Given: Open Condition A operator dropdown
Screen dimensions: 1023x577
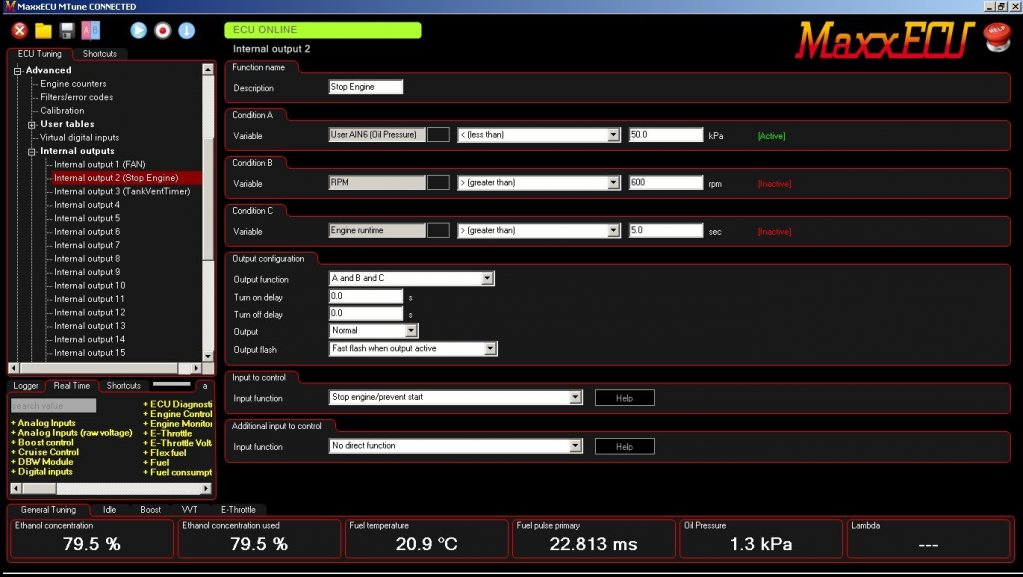Looking at the screenshot, I should coord(613,135).
